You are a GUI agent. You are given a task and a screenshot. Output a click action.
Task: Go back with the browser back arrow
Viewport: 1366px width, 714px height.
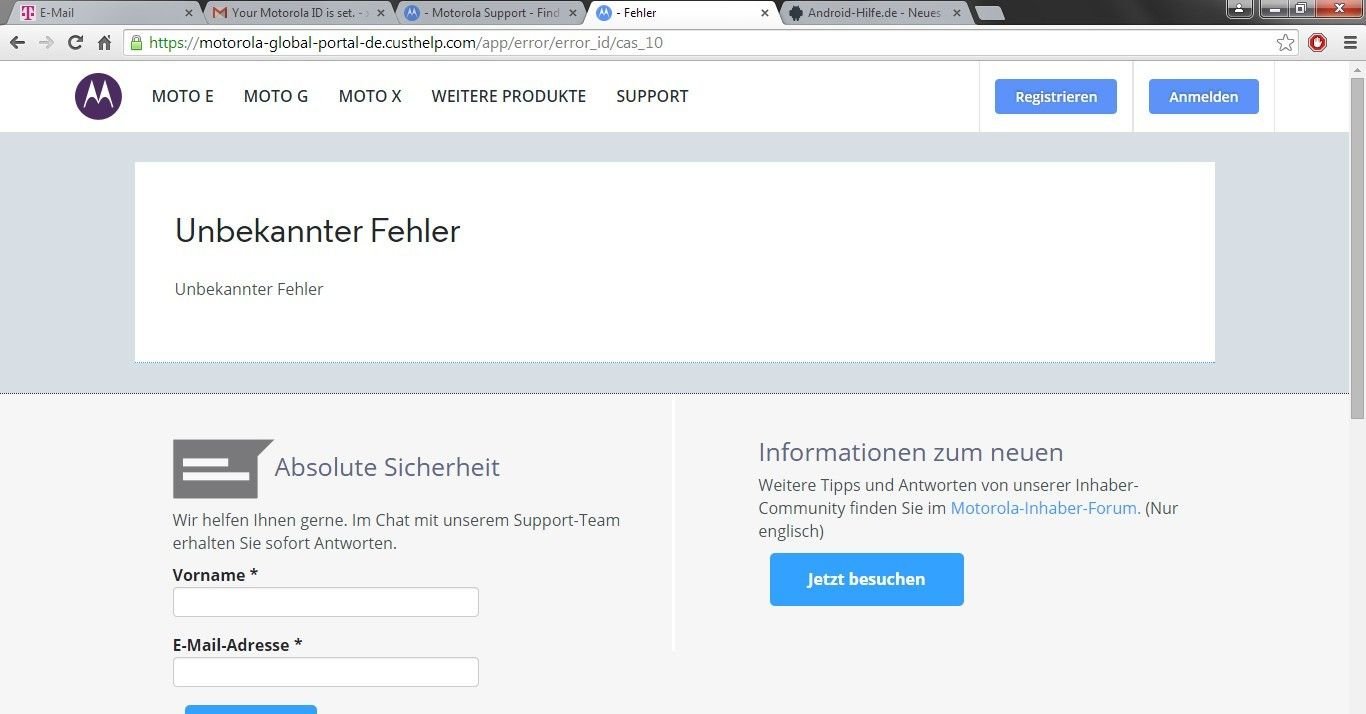pos(17,43)
